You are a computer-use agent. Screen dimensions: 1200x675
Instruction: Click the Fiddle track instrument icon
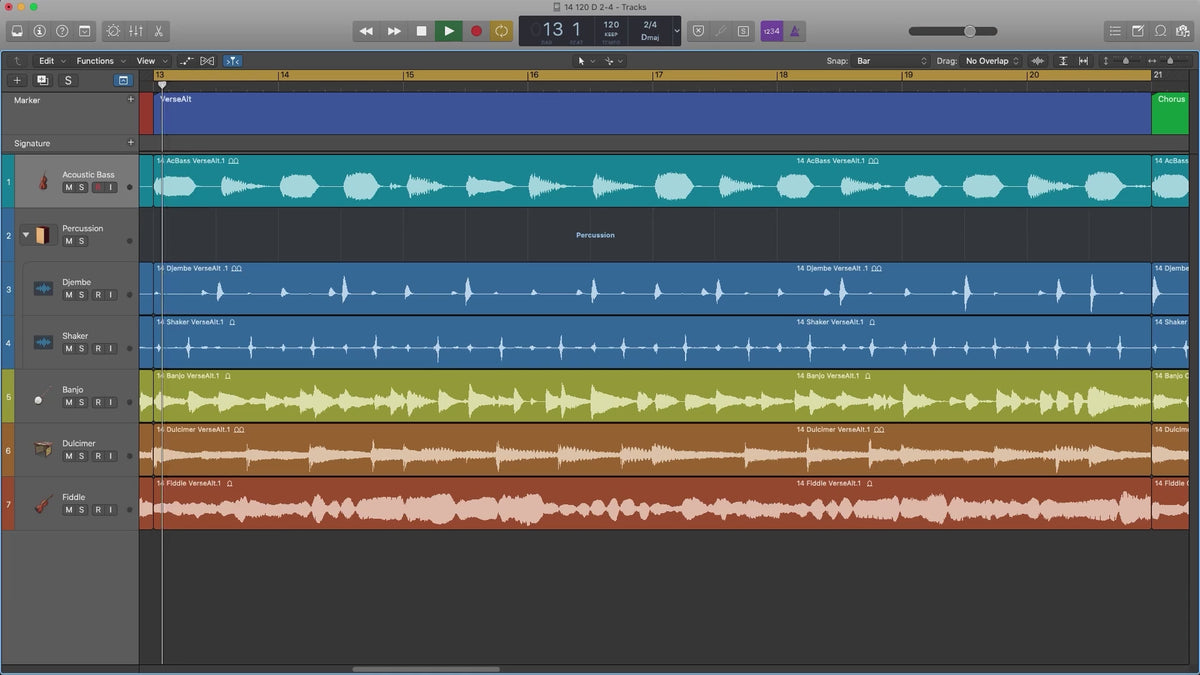[x=43, y=503]
